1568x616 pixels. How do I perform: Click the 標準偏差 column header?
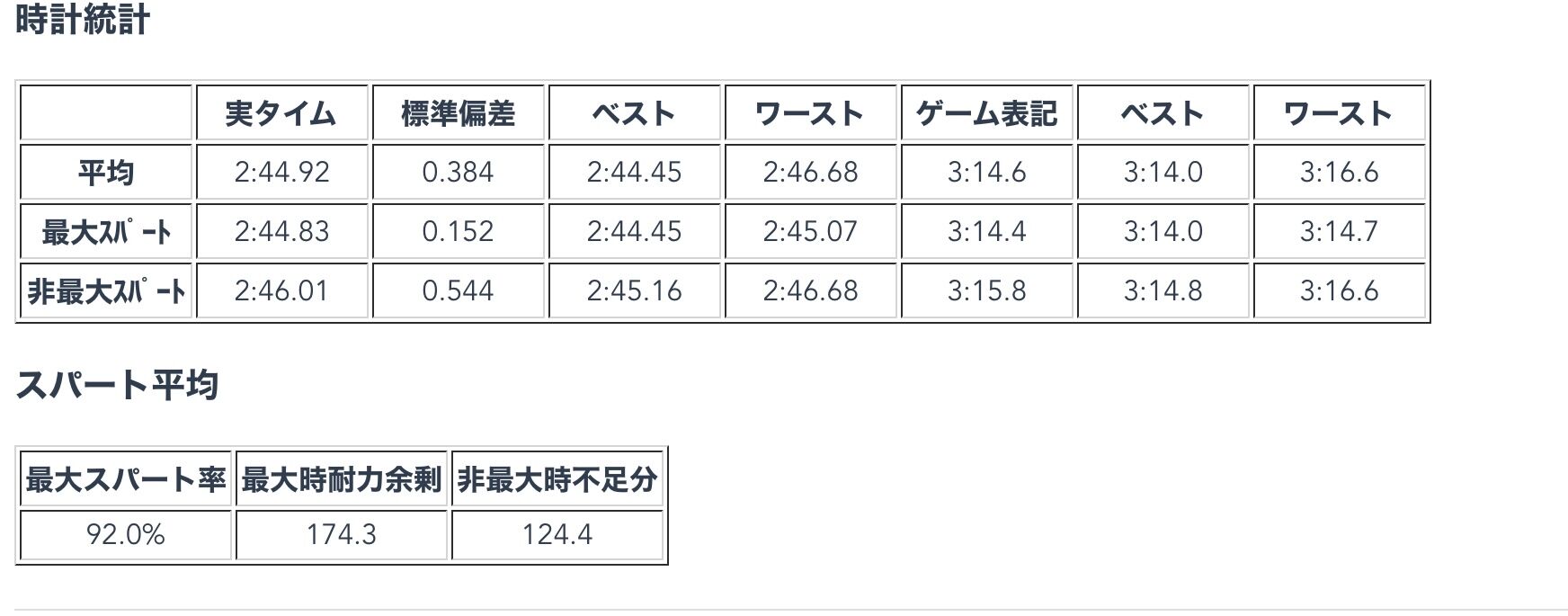(458, 113)
